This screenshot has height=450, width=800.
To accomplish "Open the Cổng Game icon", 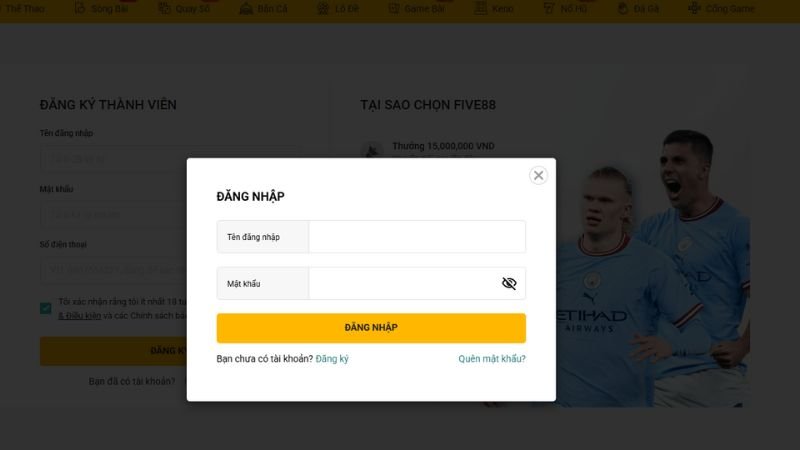I will pos(694,8).
